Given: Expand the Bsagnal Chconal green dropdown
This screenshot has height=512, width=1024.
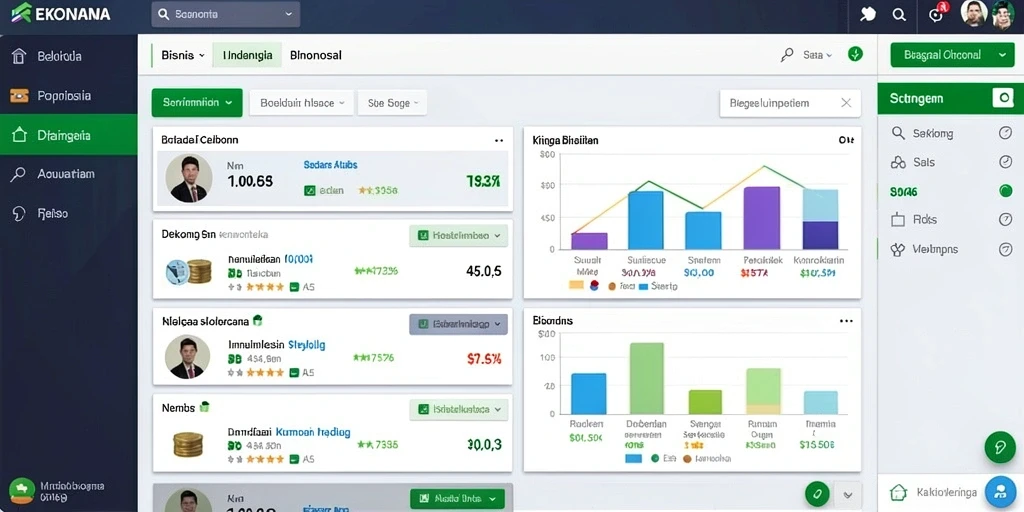Looking at the screenshot, I should (x=952, y=56).
